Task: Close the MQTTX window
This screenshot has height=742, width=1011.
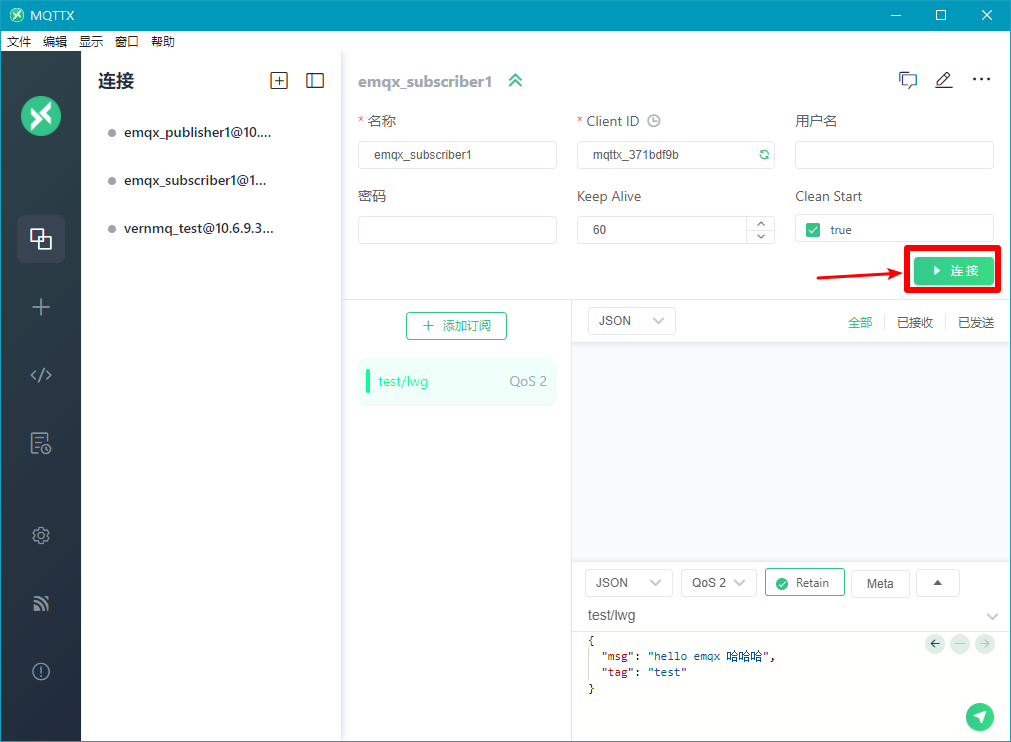Action: [986, 15]
